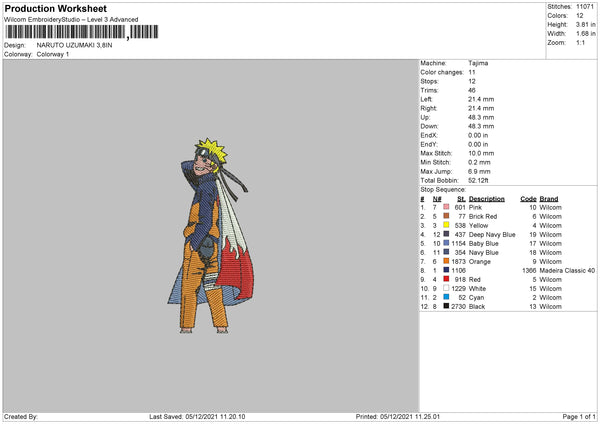Viewport: 600px width, 424px height.
Task: Select the "N#" column header
Action: click(x=437, y=199)
